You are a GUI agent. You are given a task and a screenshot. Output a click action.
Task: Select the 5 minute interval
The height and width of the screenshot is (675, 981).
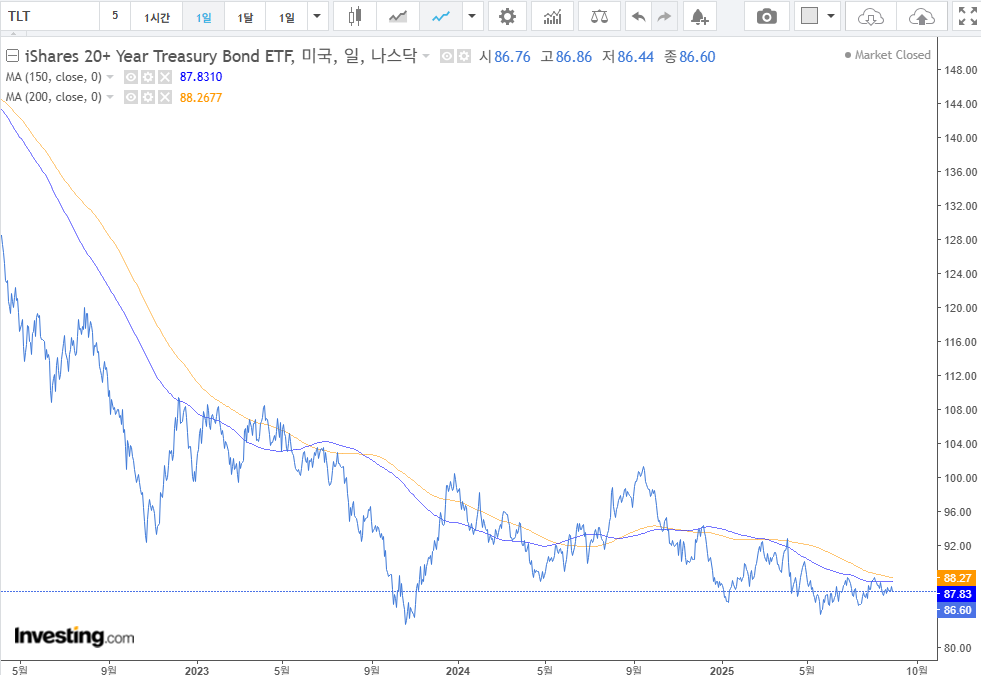pyautogui.click(x=114, y=16)
